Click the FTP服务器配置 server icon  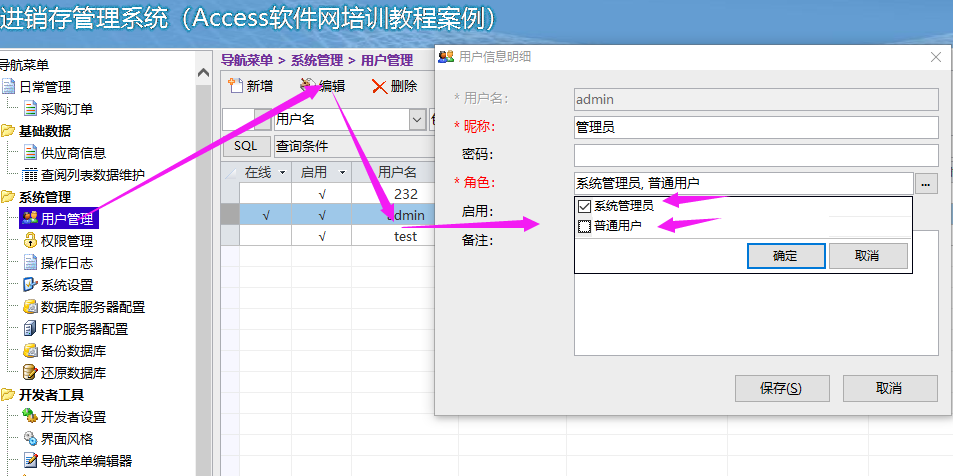pos(30,329)
